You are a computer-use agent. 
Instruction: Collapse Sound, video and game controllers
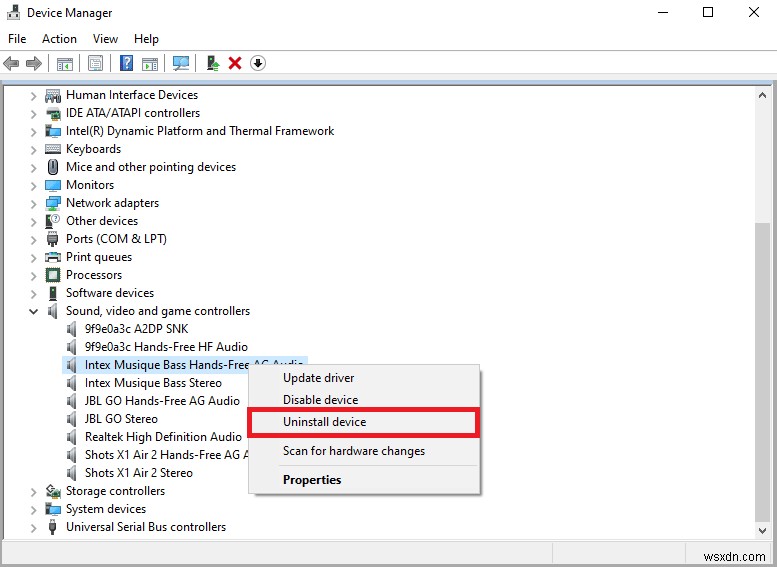(33, 311)
